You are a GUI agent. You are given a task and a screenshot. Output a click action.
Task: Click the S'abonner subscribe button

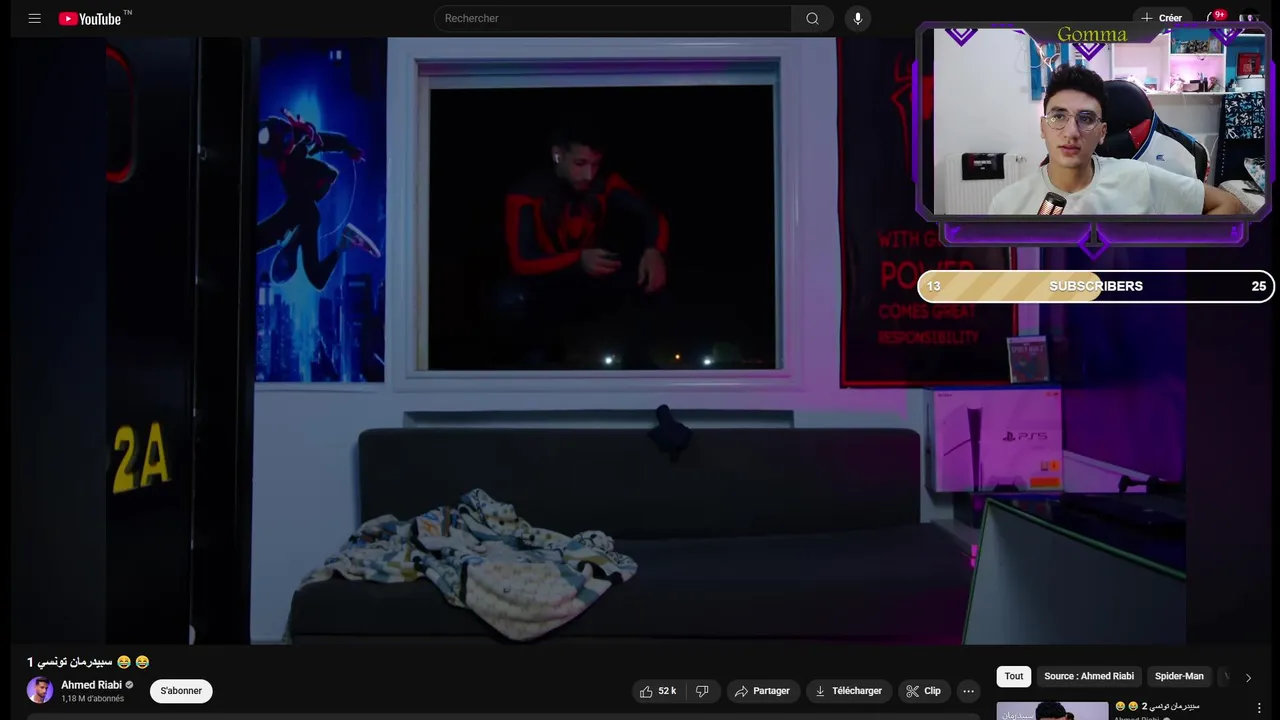[x=181, y=691]
